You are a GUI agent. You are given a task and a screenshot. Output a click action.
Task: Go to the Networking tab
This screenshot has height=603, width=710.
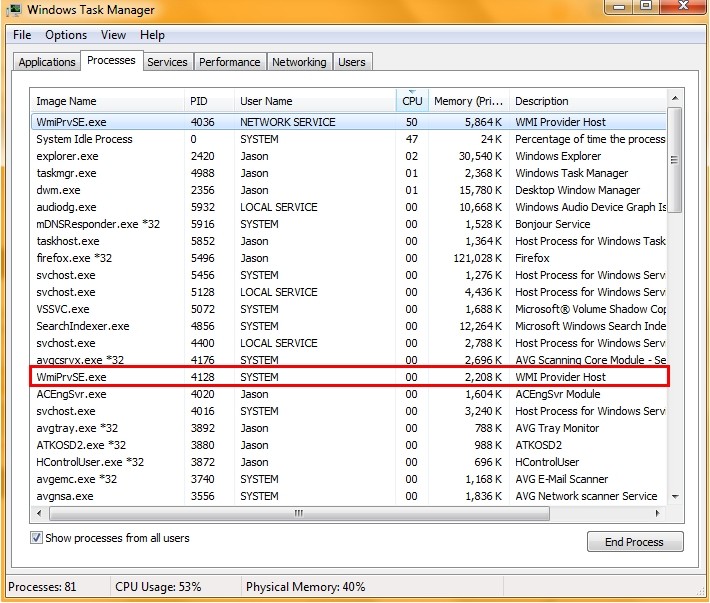(x=299, y=62)
